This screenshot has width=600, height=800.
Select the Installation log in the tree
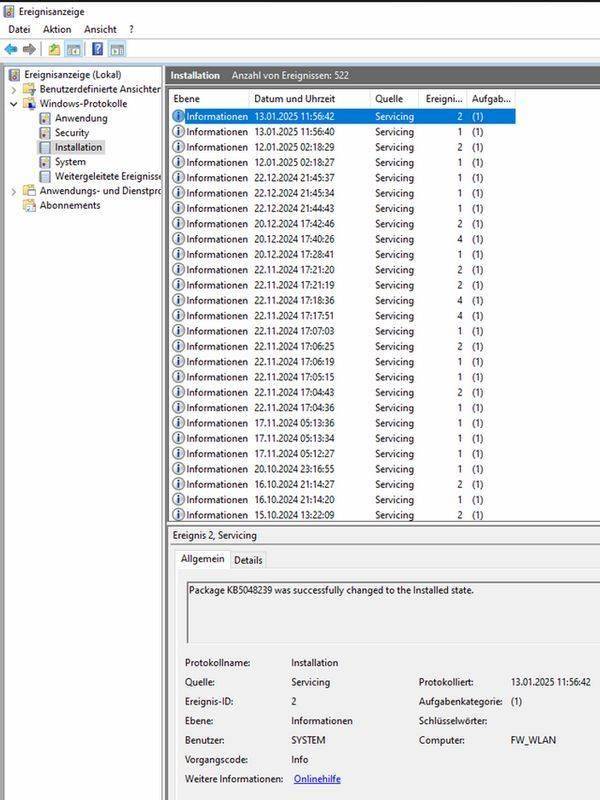(x=78, y=147)
